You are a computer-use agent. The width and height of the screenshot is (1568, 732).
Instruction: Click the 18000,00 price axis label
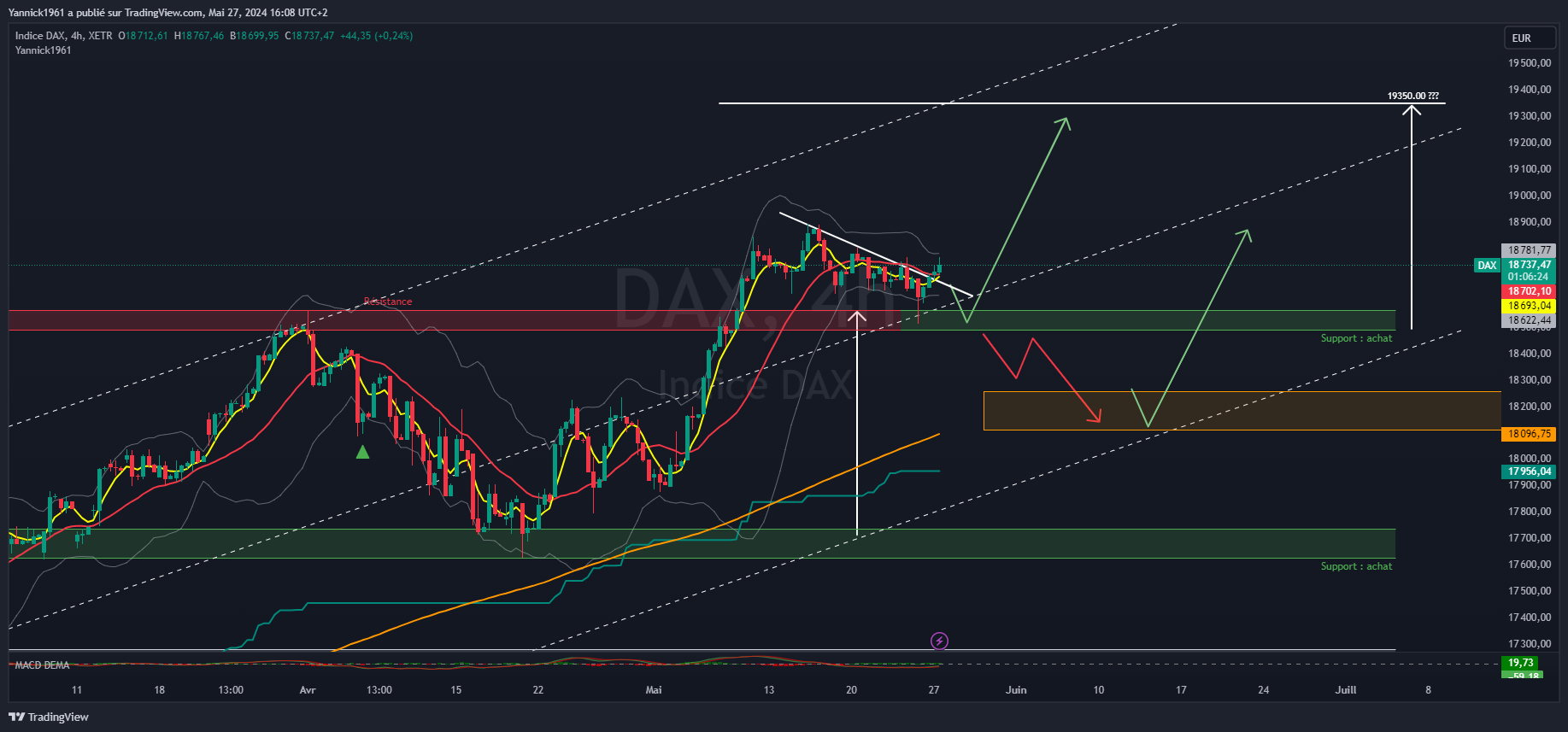click(x=1530, y=459)
